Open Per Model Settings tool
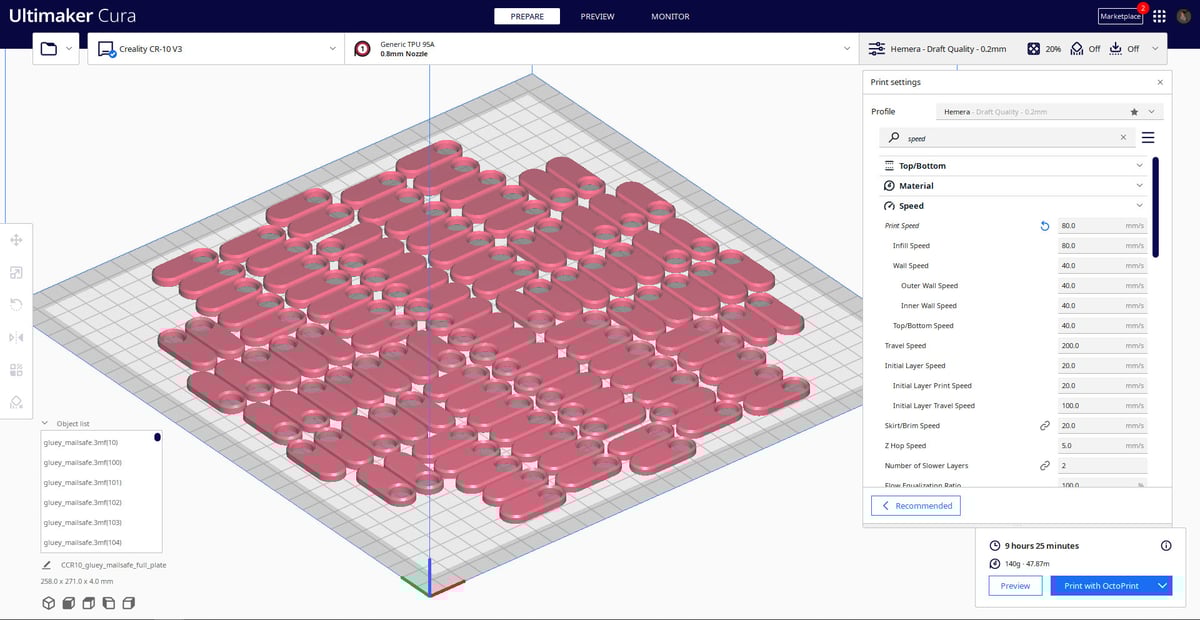Screen dimensions: 1200x620 click(16, 369)
